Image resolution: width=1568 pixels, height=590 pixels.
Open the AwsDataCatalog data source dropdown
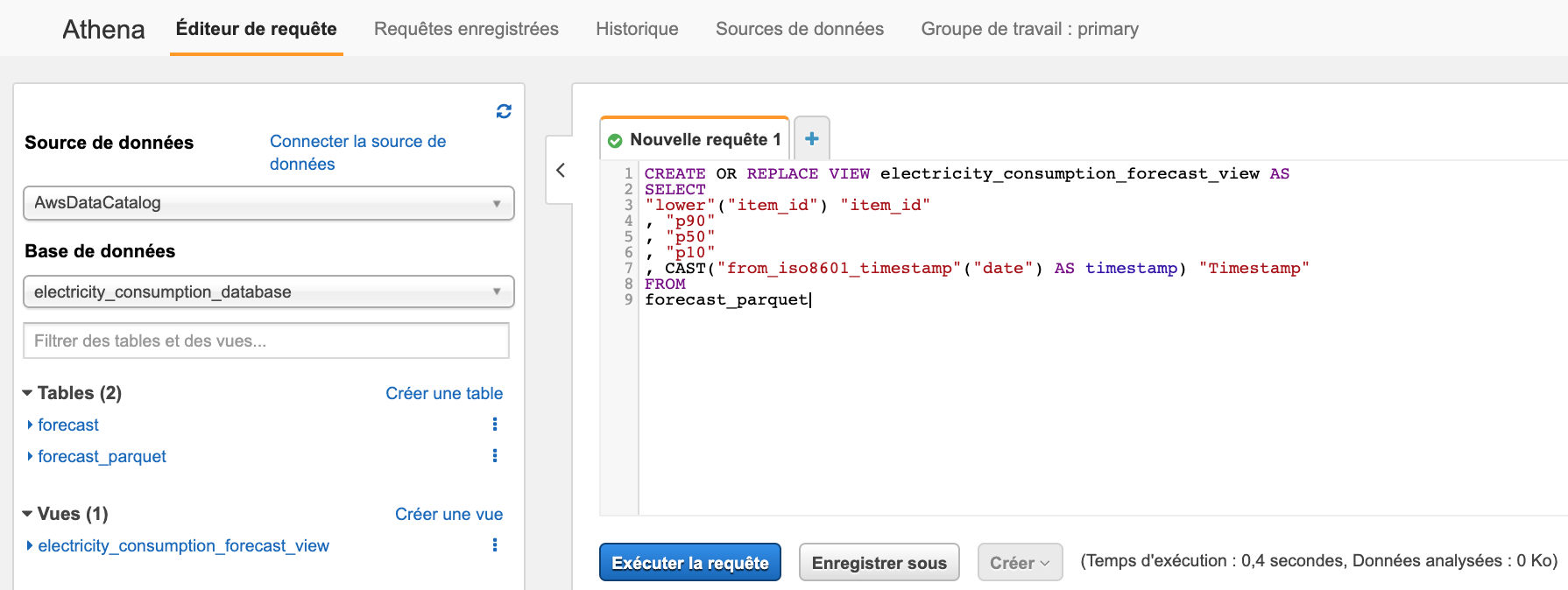click(x=268, y=203)
